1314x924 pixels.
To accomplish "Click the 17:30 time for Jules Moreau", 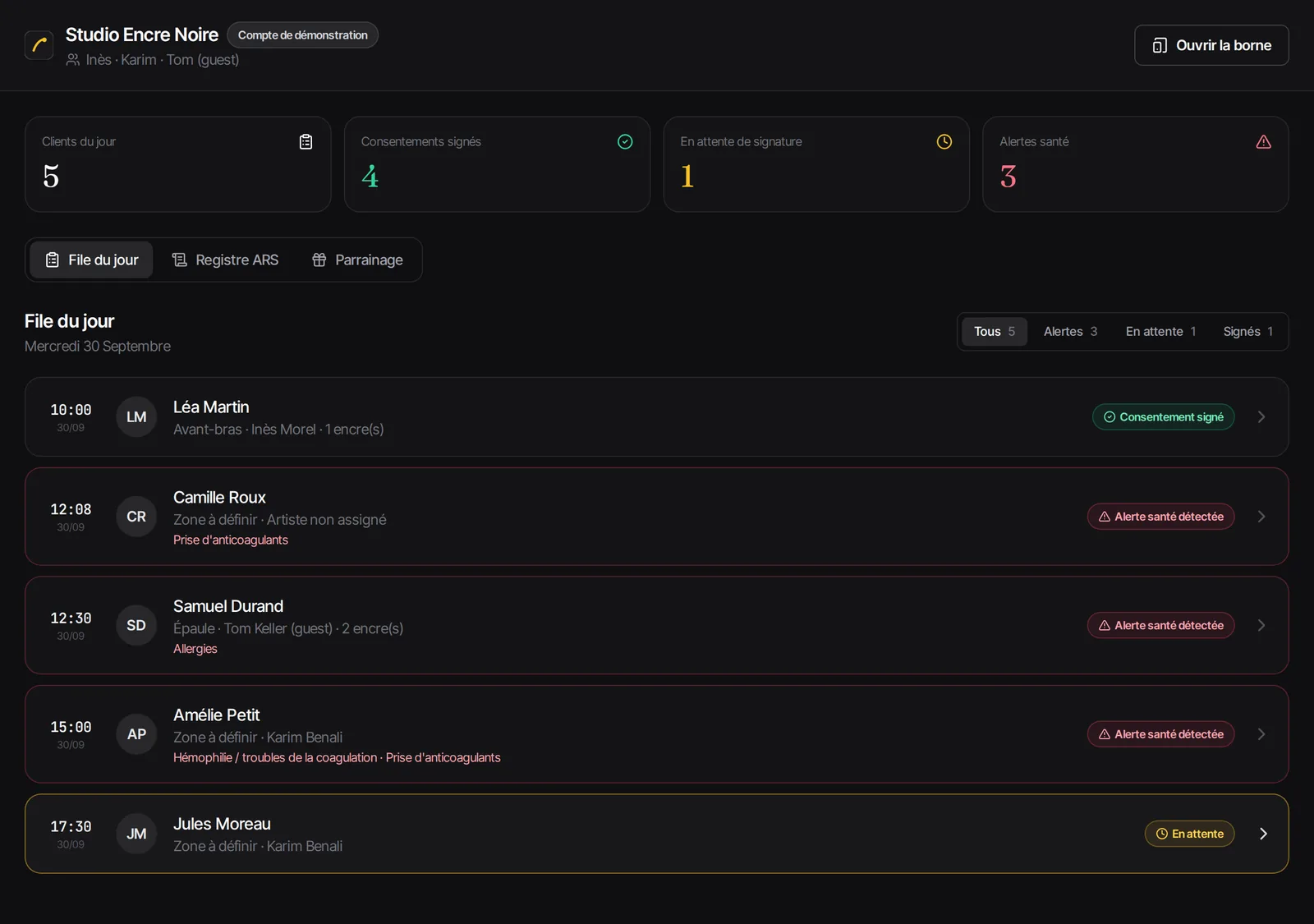I will [x=71, y=826].
